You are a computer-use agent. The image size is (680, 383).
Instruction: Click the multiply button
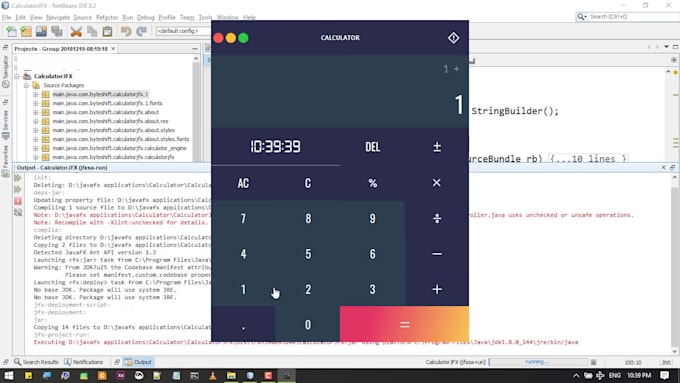tap(437, 183)
